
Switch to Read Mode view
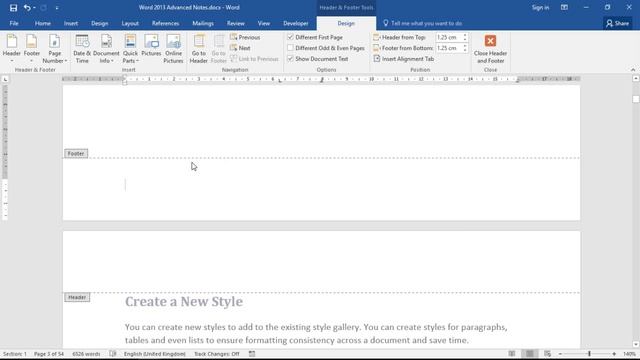pyautogui.click(x=511, y=354)
